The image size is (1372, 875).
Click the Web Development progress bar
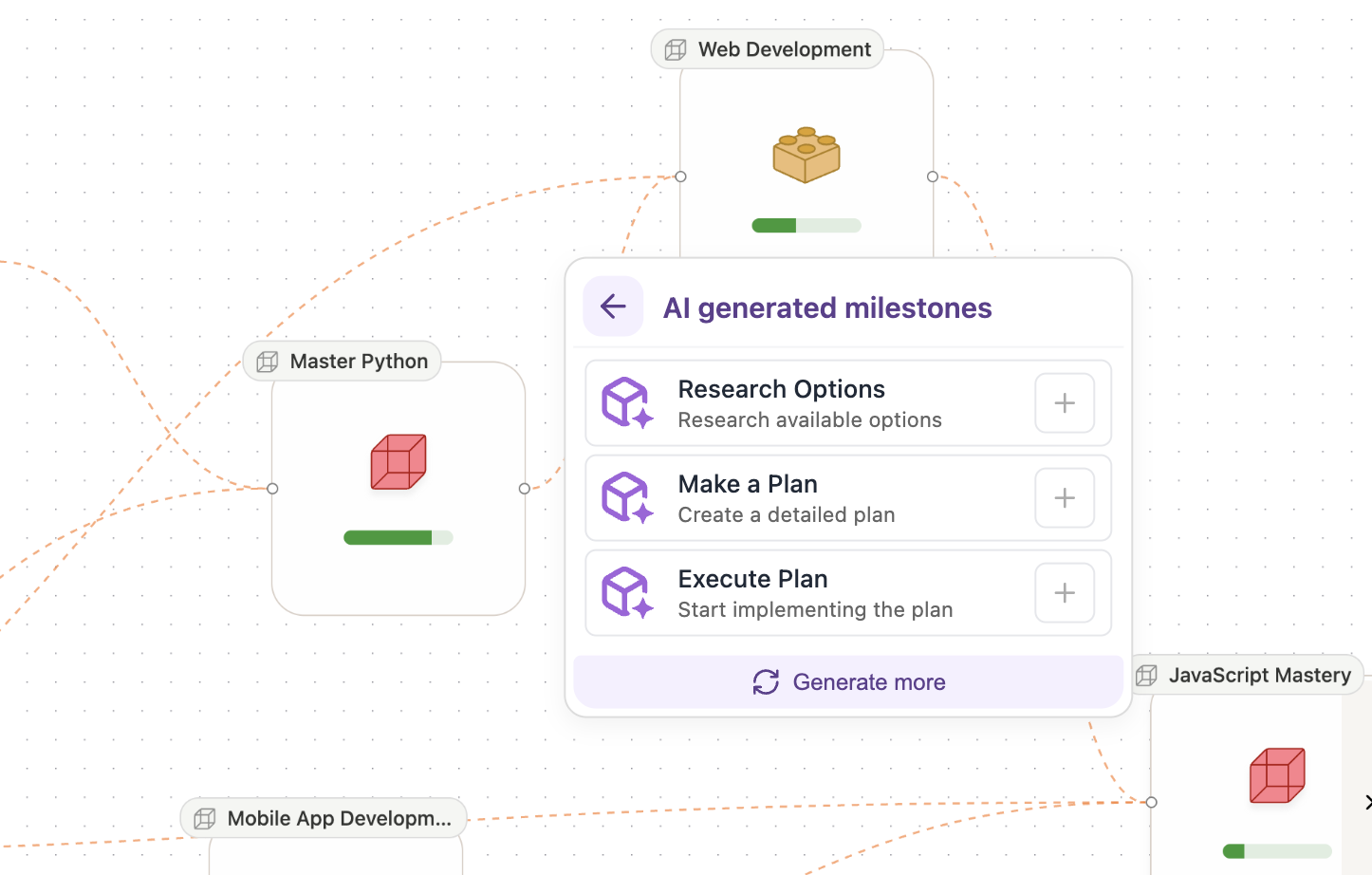click(x=806, y=226)
